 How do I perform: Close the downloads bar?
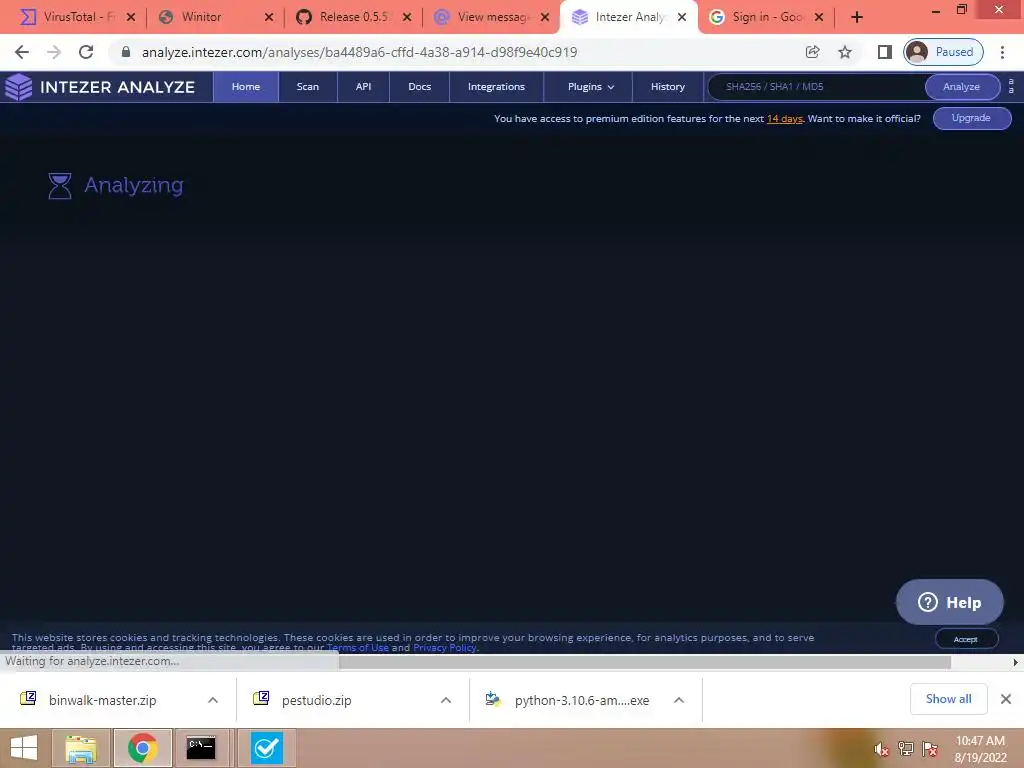tap(1006, 699)
